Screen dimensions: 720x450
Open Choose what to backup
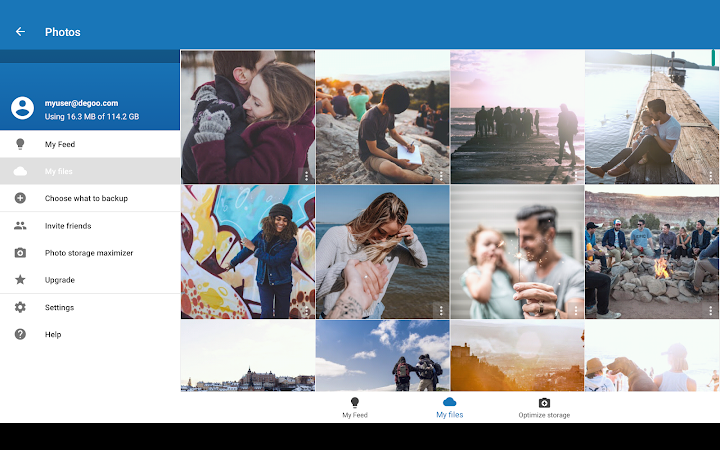(x=90, y=198)
